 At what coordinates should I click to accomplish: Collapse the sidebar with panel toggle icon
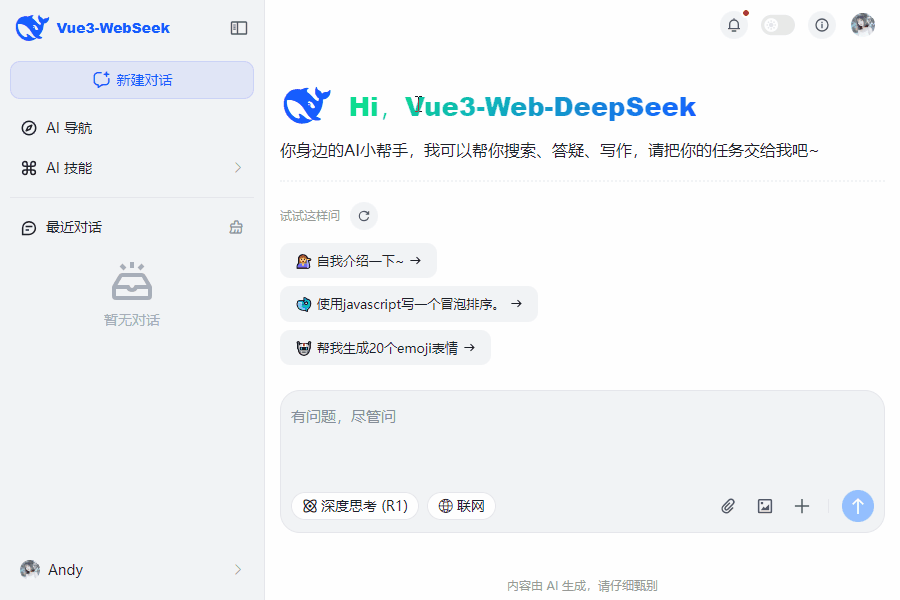pyautogui.click(x=239, y=28)
